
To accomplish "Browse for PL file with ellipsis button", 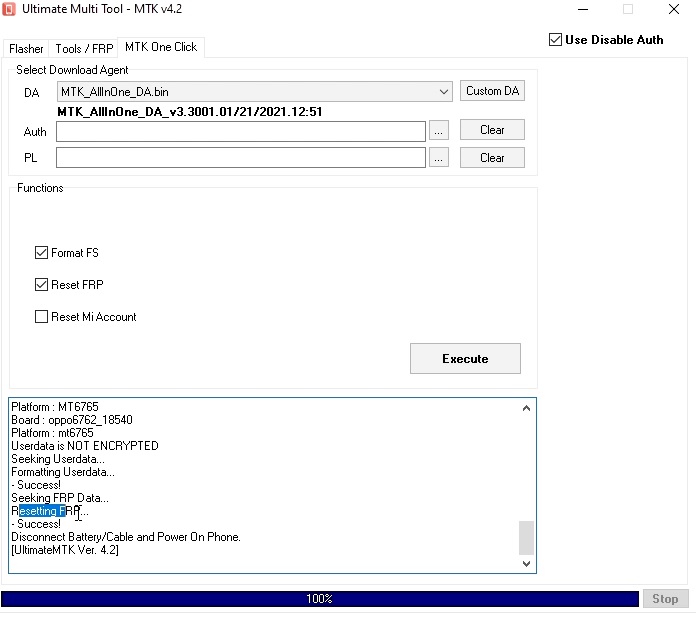I will 439,158.
